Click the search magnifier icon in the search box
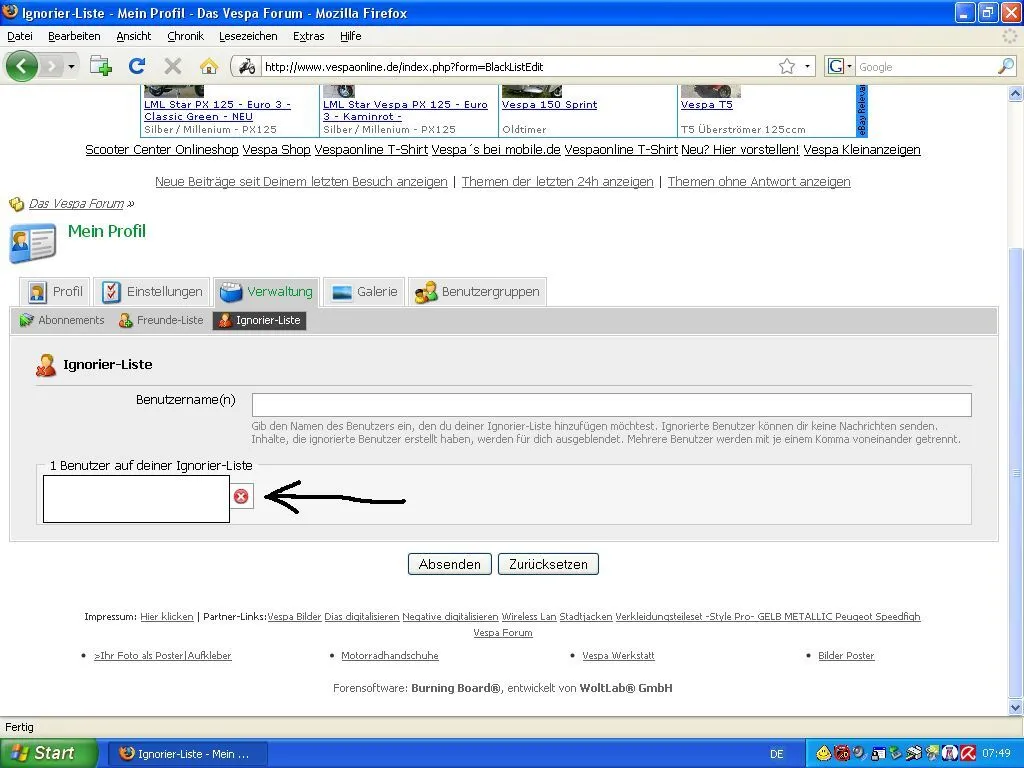This screenshot has height=768, width=1024. (1005, 66)
